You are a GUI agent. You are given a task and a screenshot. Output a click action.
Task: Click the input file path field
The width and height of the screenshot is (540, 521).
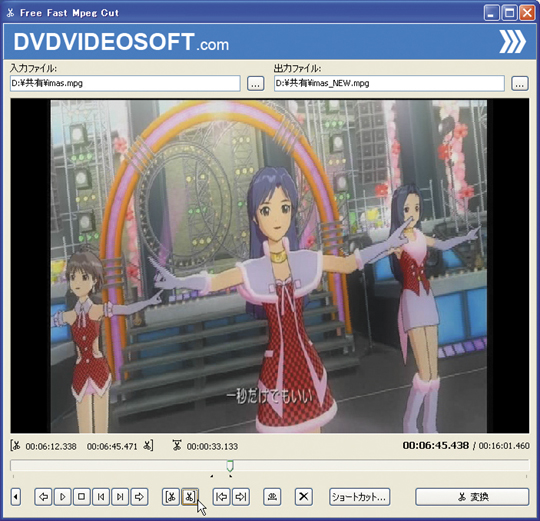pos(125,83)
